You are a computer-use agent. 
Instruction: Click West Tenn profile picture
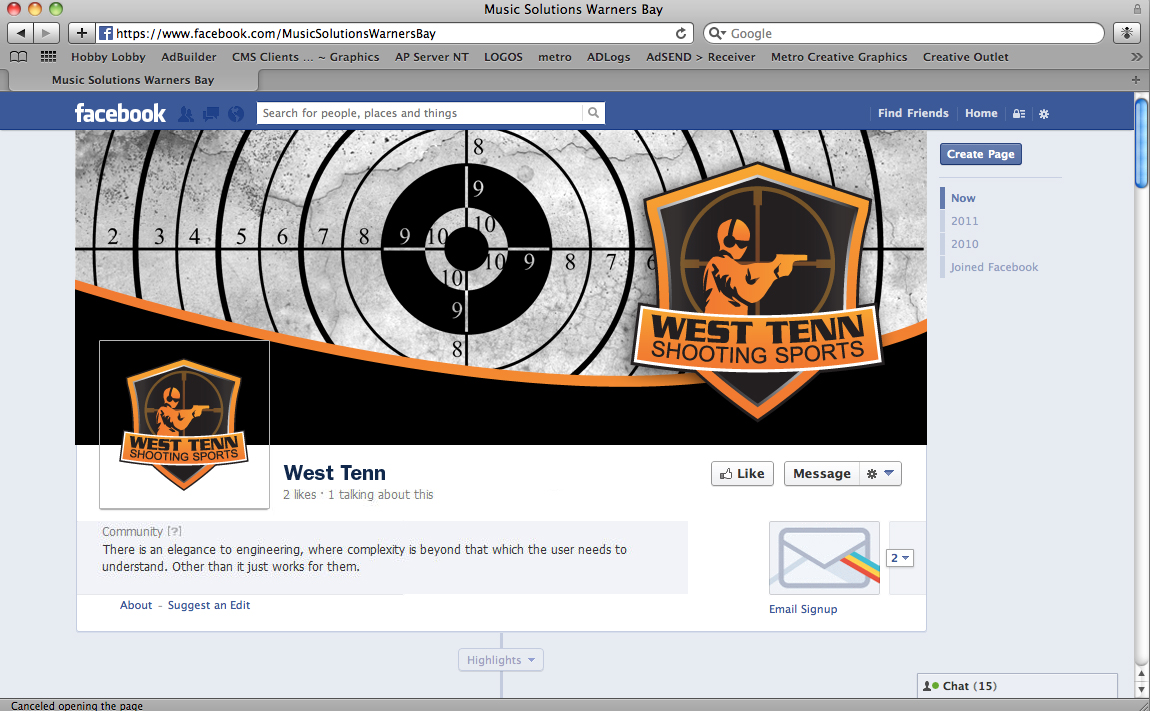pyautogui.click(x=184, y=424)
